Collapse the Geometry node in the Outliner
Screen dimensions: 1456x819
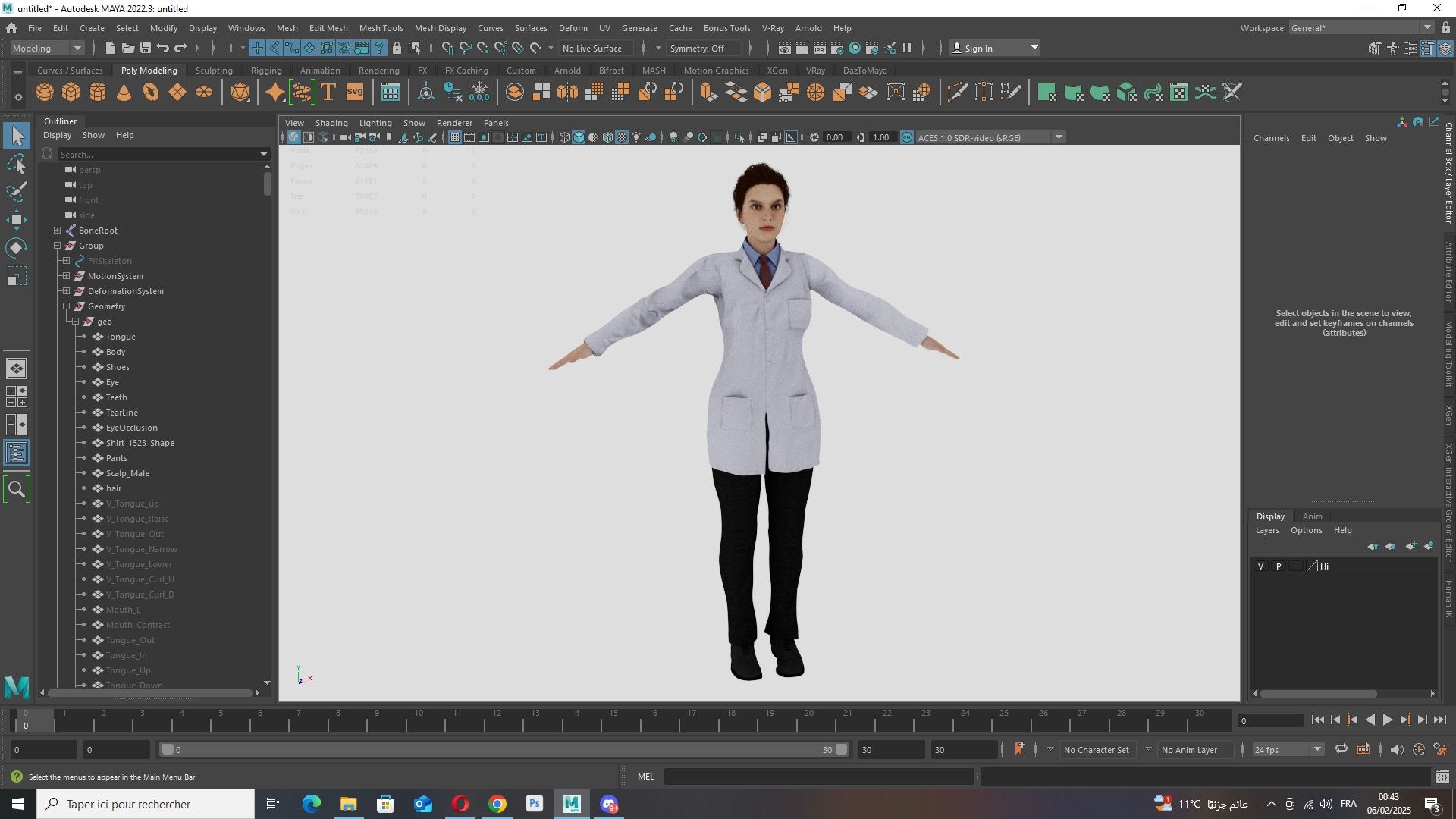67,306
